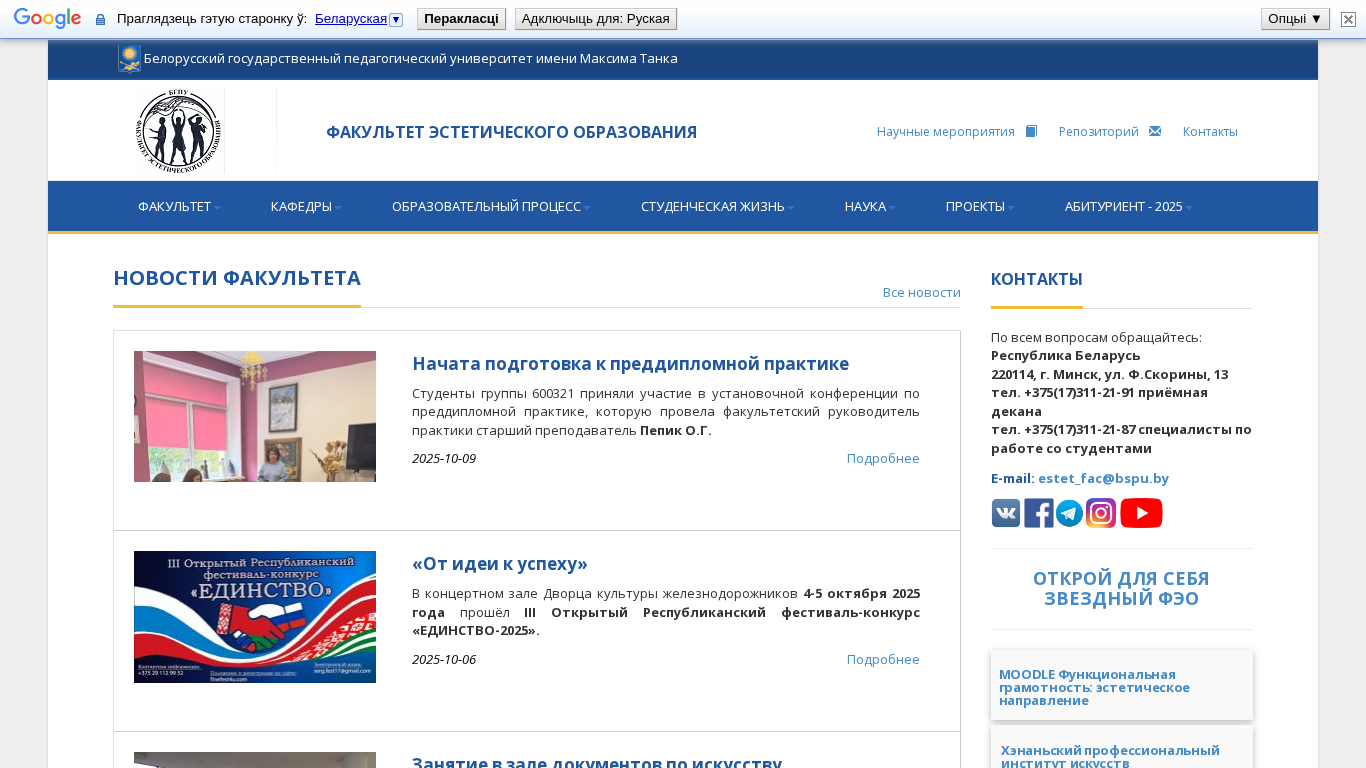Click the Адключыць для: Руская button

tap(596, 19)
